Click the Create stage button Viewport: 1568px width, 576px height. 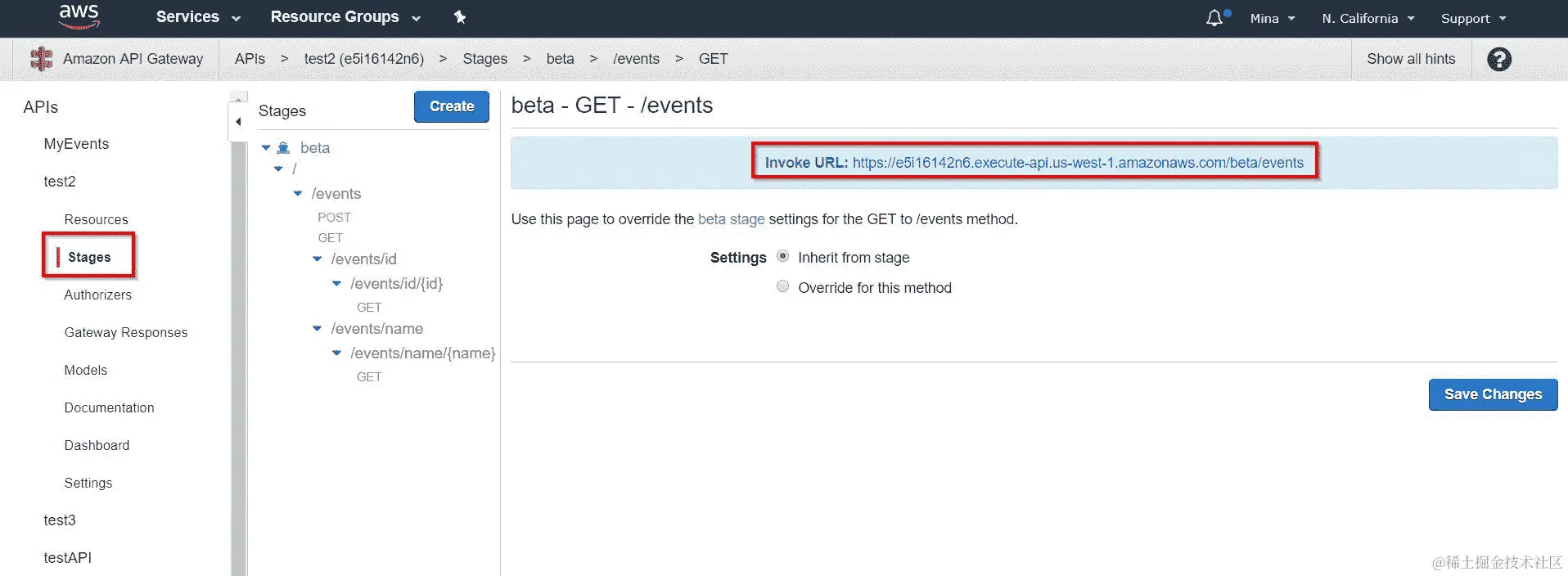(451, 106)
